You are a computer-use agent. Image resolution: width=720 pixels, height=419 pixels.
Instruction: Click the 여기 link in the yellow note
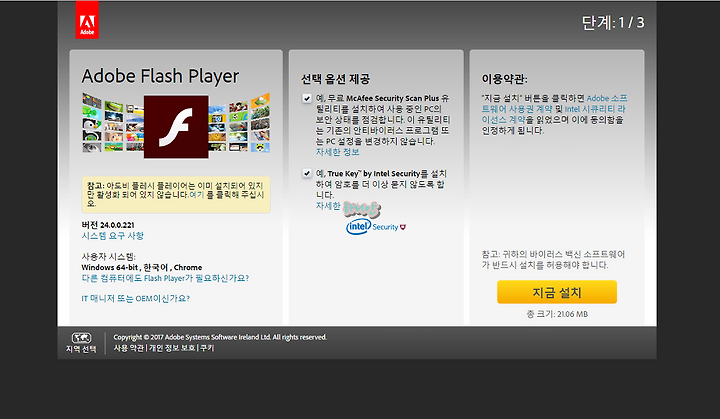pyautogui.click(x=197, y=194)
